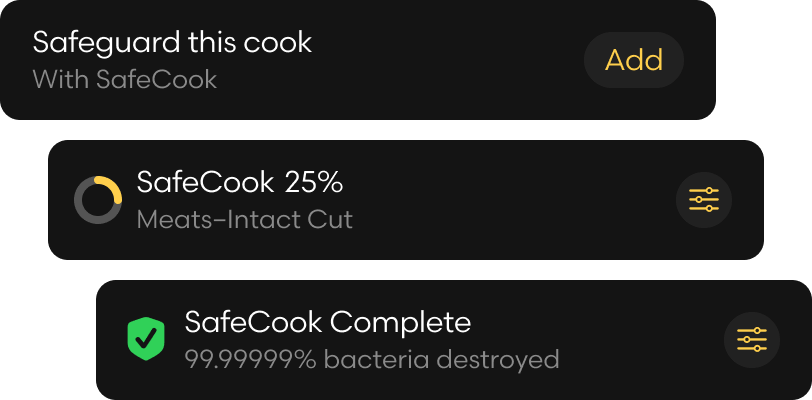Click the 'With SafeCook' subtitle
This screenshot has width=812, height=400.
pyautogui.click(x=125, y=80)
